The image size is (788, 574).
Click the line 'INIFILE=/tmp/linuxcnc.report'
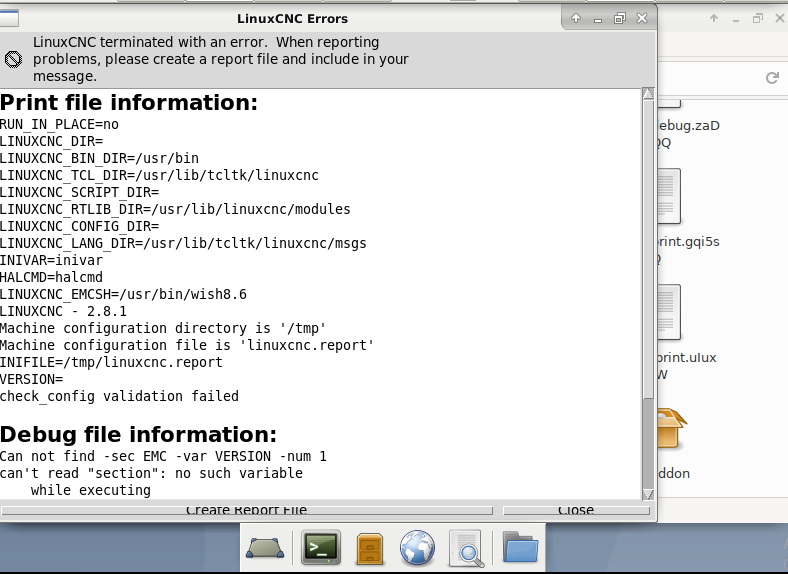[111, 362]
